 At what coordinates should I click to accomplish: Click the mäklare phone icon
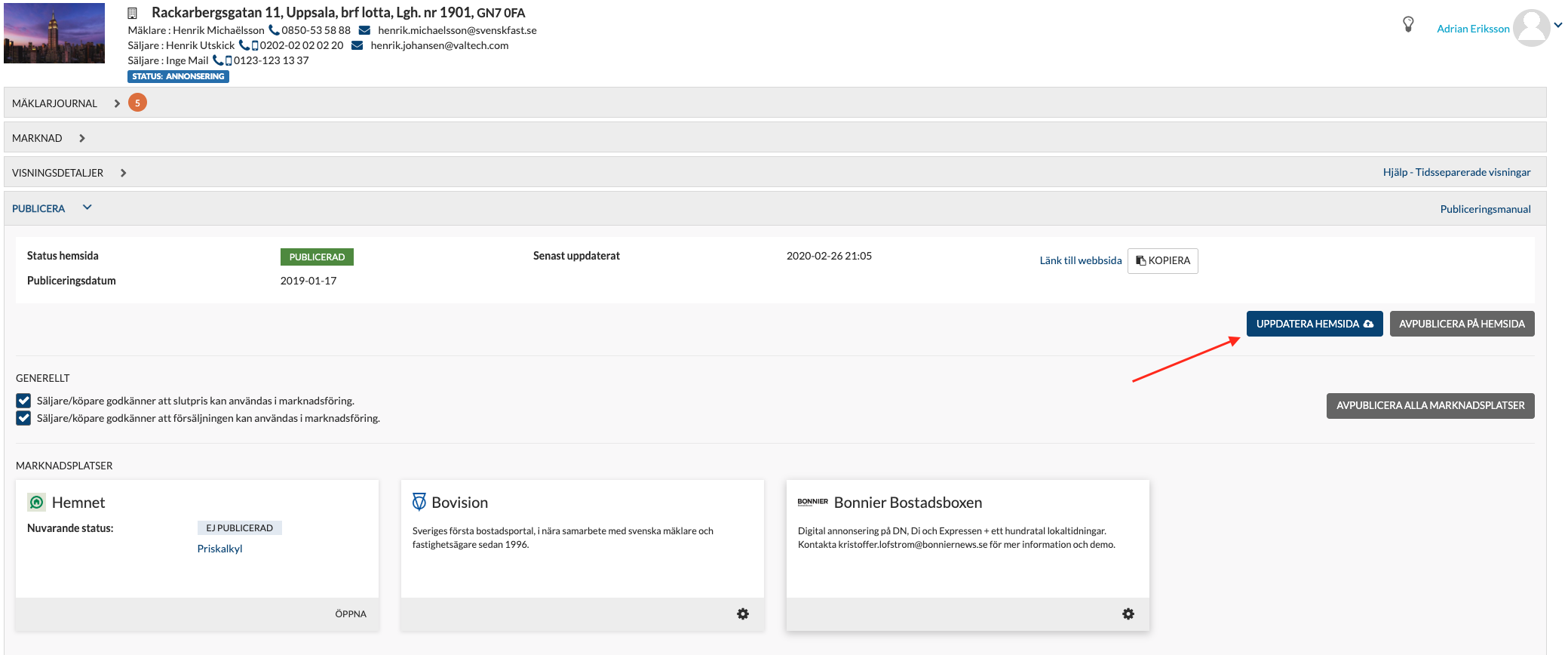click(x=274, y=30)
